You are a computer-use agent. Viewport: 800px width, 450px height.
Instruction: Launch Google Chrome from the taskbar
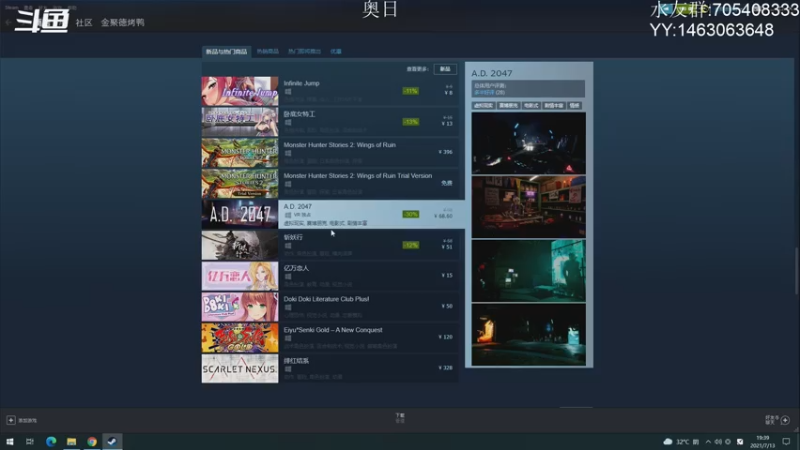(x=92, y=441)
